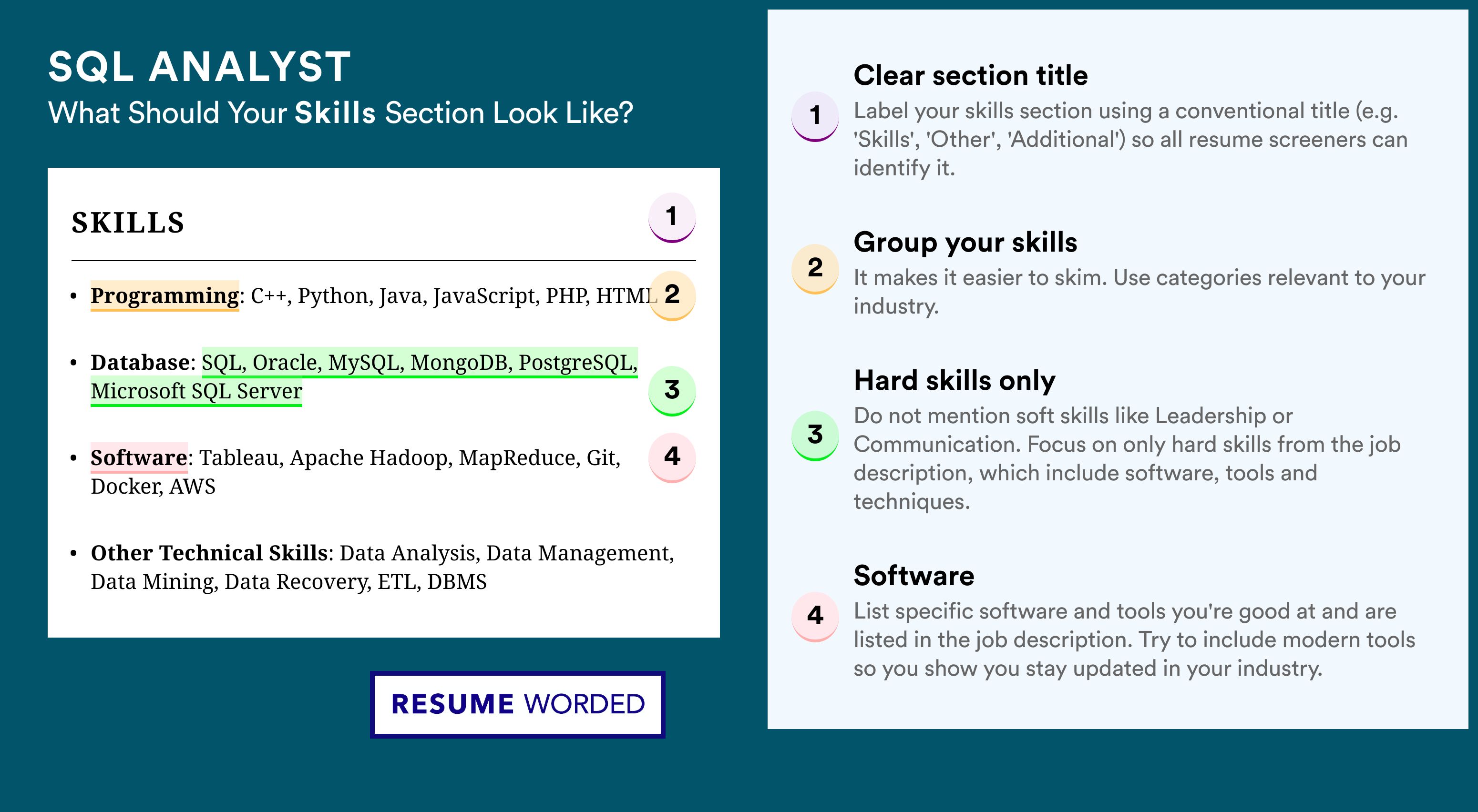The height and width of the screenshot is (812, 1478).
Task: Click the green highlighted Microsoft SQL Server text
Action: pyautogui.click(x=196, y=392)
